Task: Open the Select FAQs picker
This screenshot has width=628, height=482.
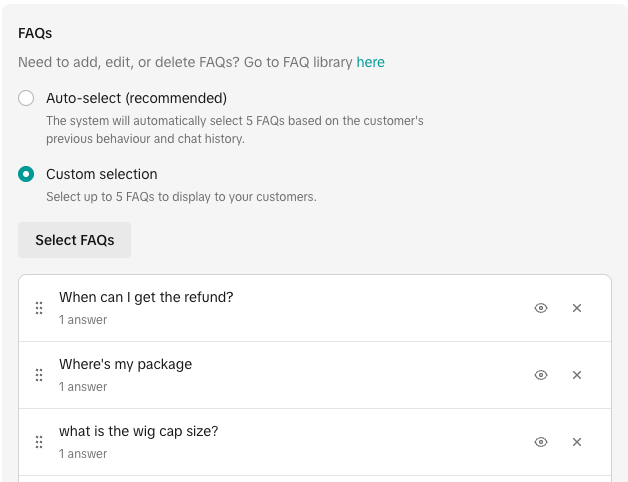Action: (75, 240)
